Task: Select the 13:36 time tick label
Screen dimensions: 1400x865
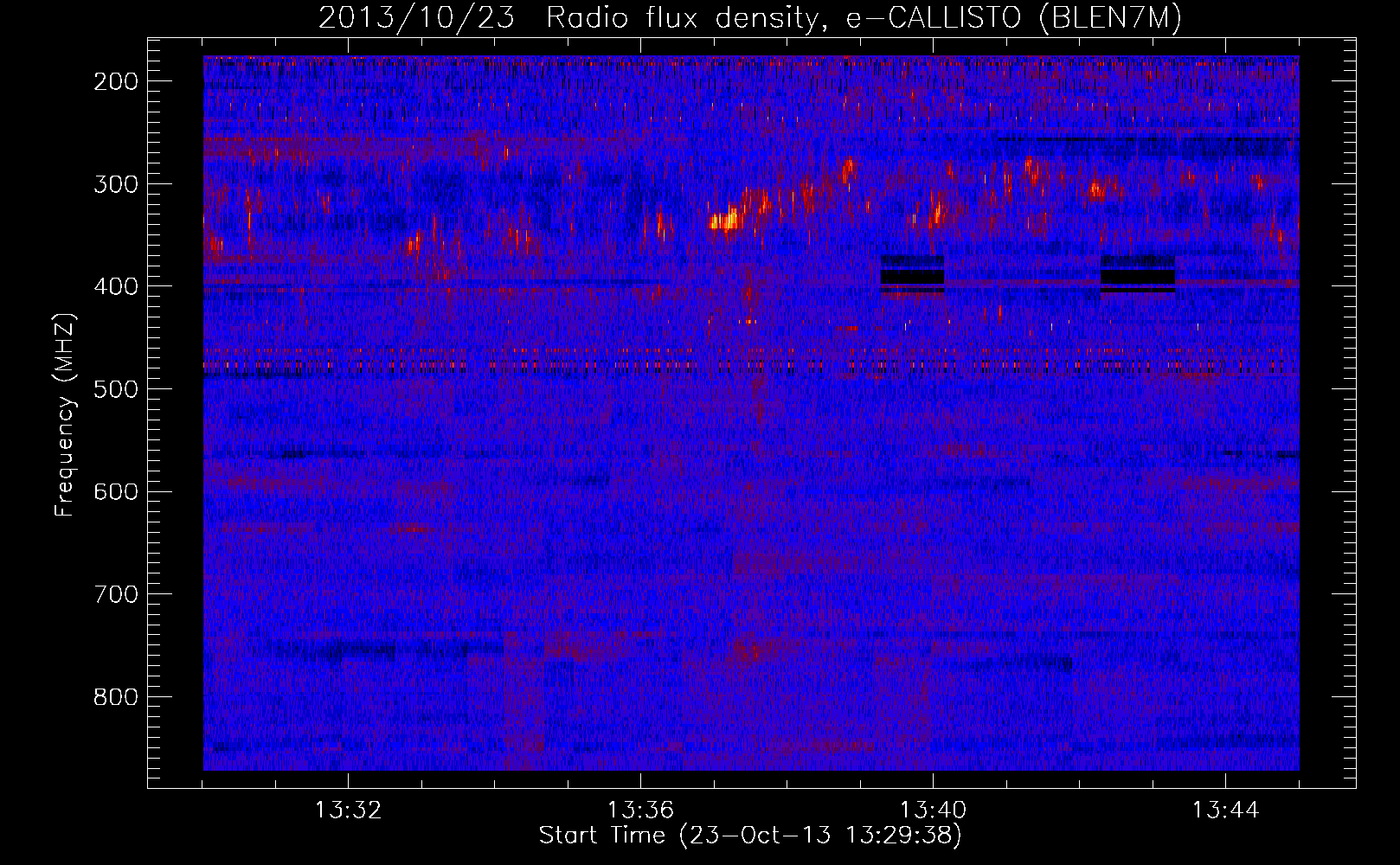Action: (x=640, y=811)
